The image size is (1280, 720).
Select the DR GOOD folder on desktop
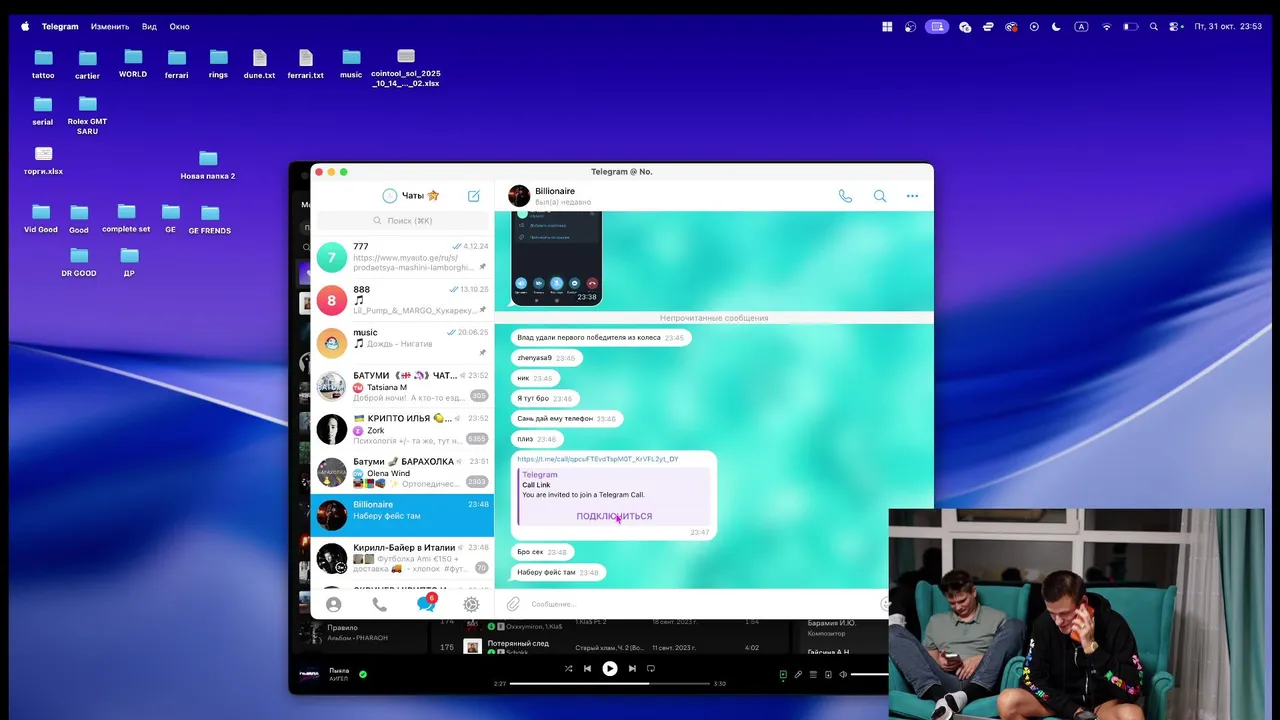(79, 262)
